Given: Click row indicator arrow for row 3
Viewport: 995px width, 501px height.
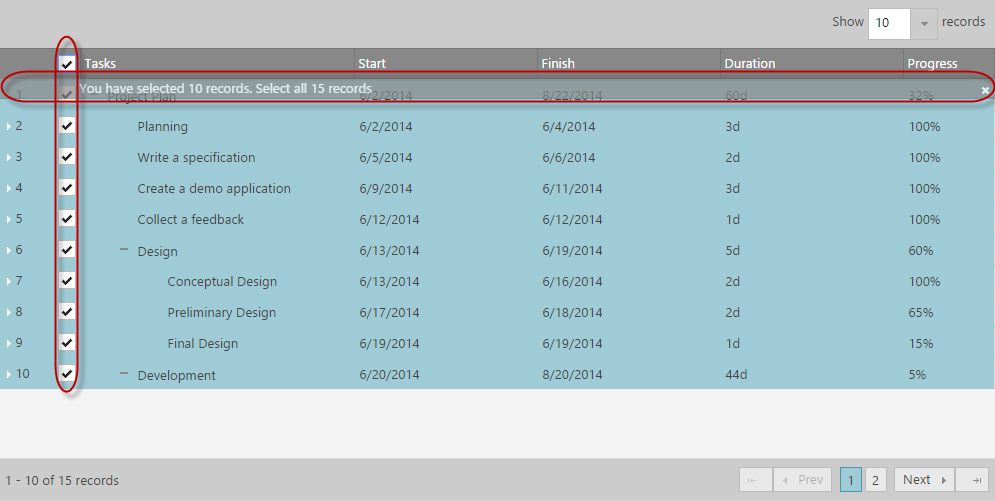Looking at the screenshot, I should pos(9,158).
